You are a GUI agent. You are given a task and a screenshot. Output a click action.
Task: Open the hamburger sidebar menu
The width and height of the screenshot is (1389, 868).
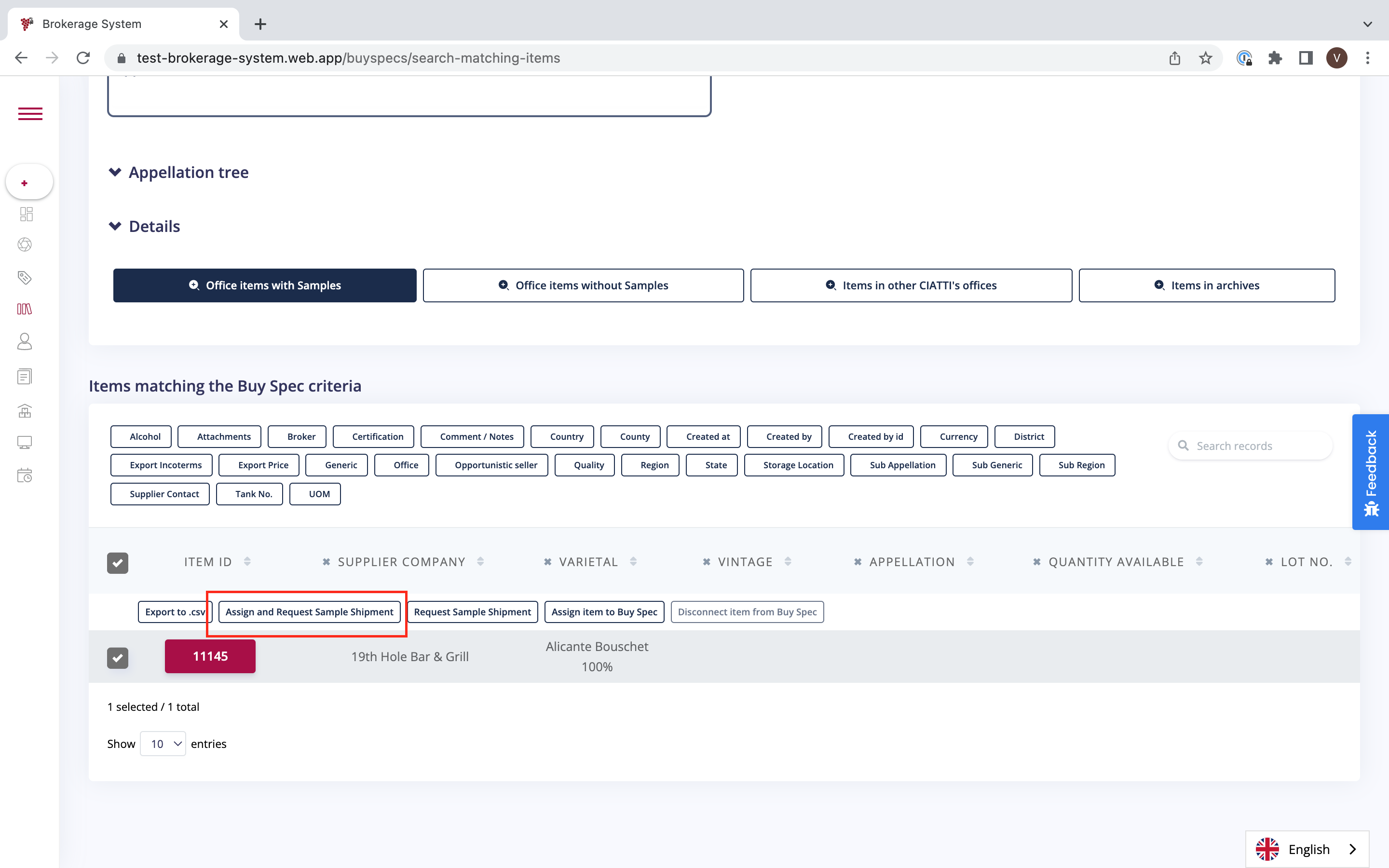30,114
